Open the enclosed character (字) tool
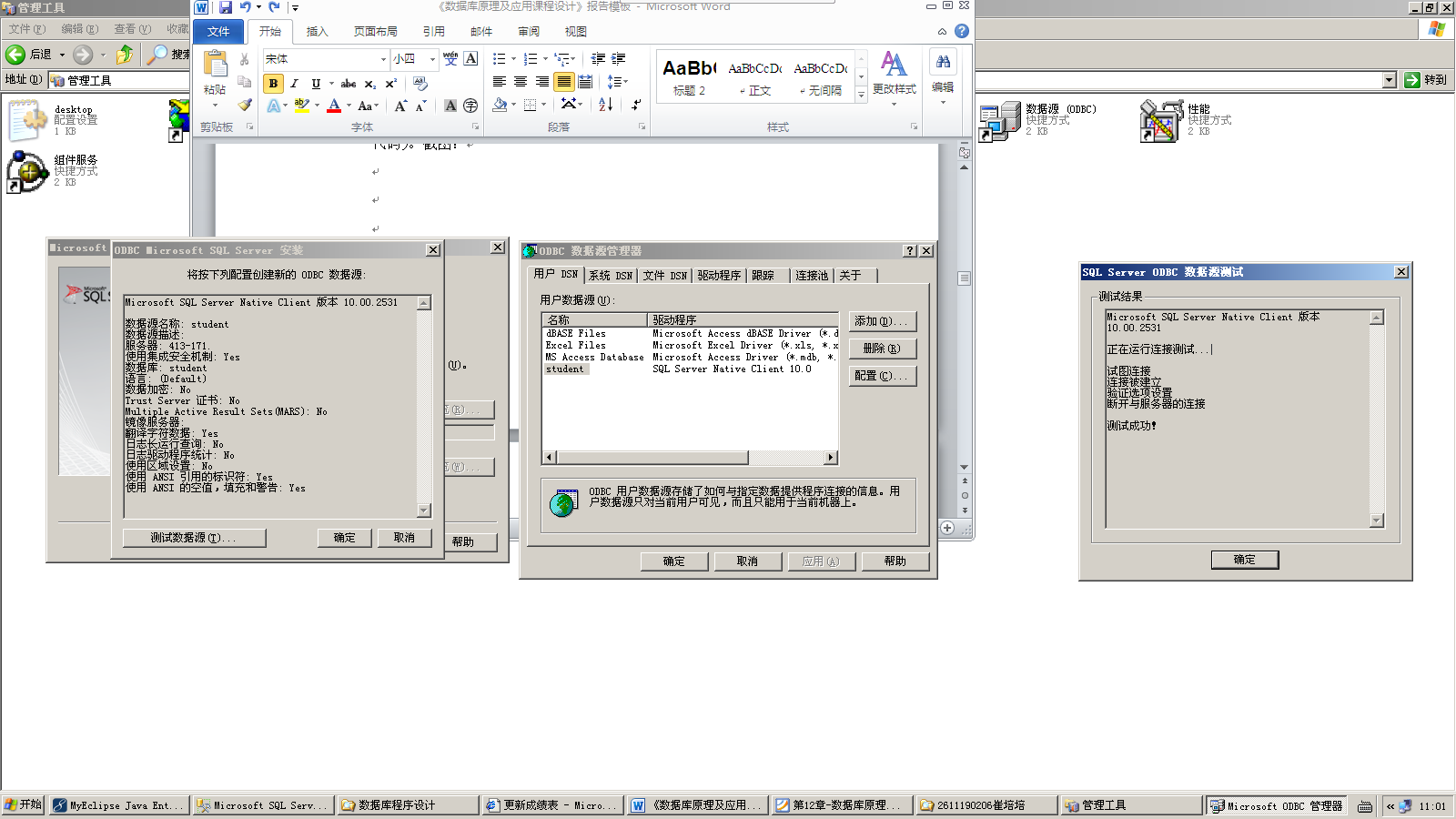 click(x=470, y=106)
